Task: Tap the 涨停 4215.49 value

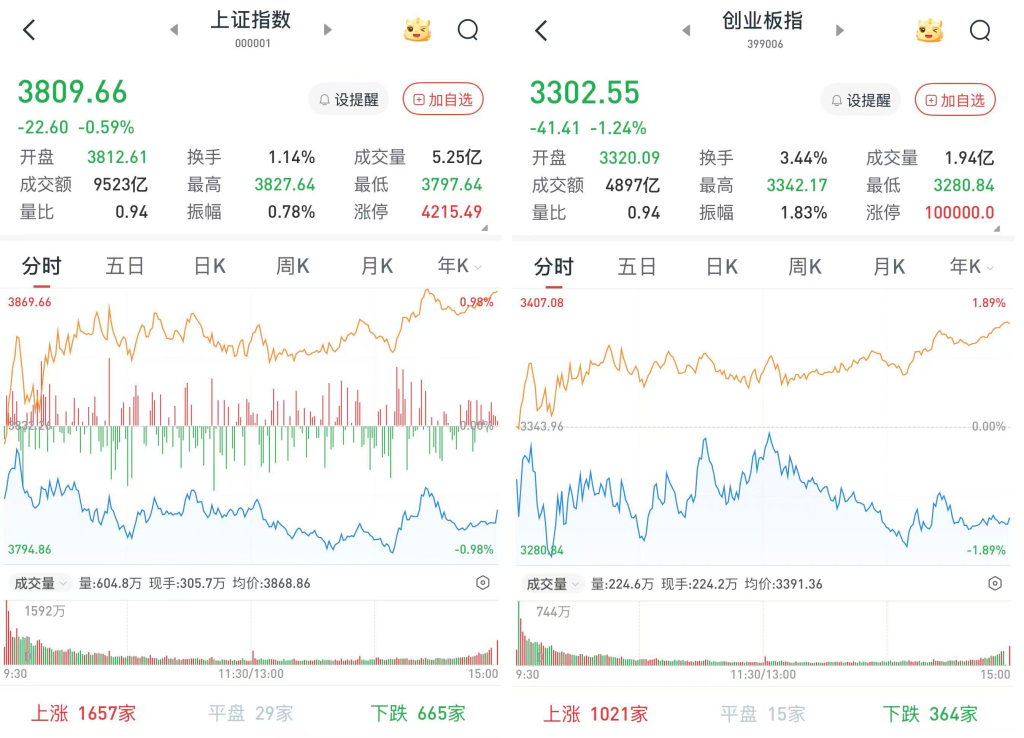Action: point(451,212)
